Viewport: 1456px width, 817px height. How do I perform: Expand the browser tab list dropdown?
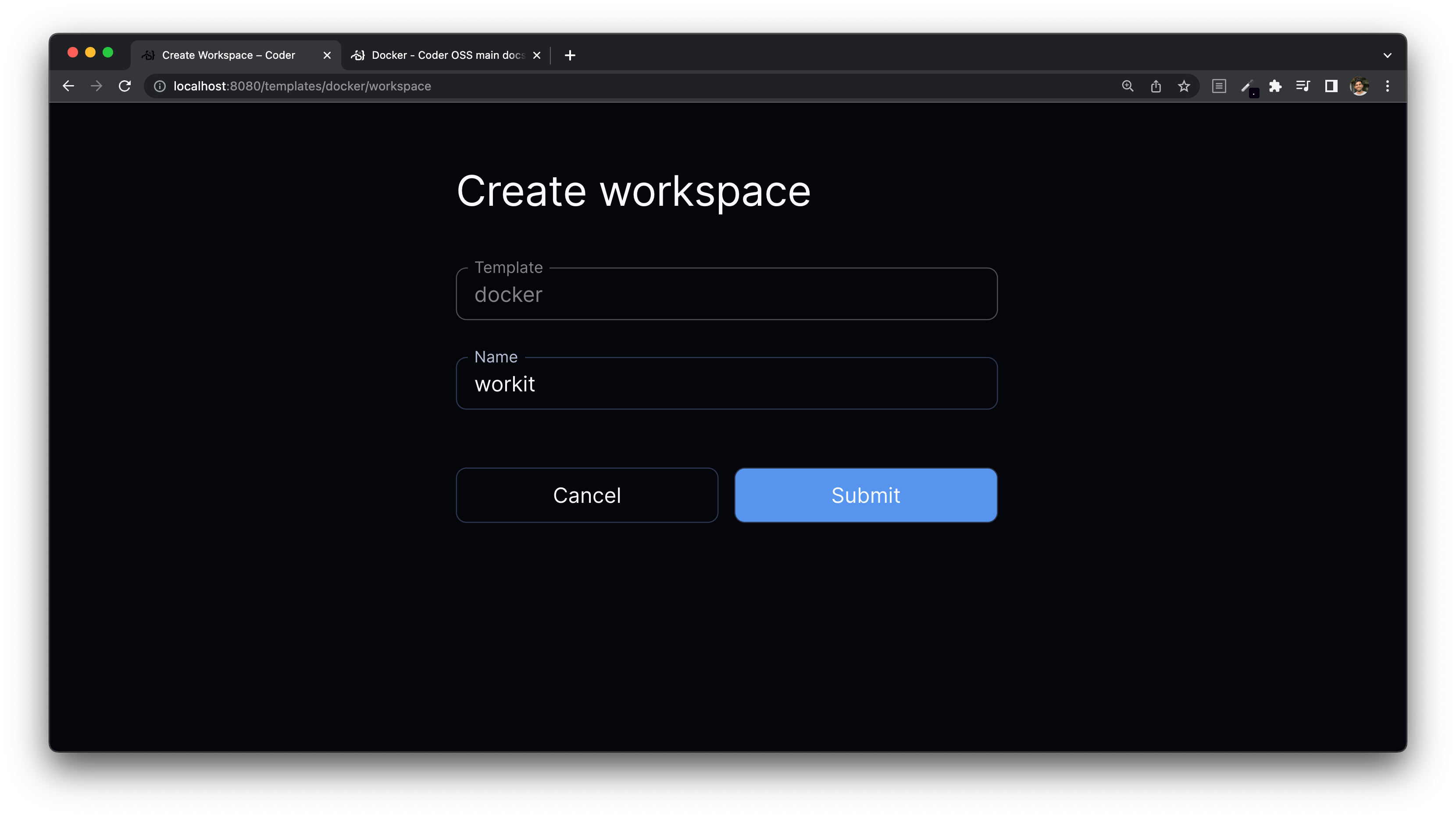click(x=1388, y=55)
